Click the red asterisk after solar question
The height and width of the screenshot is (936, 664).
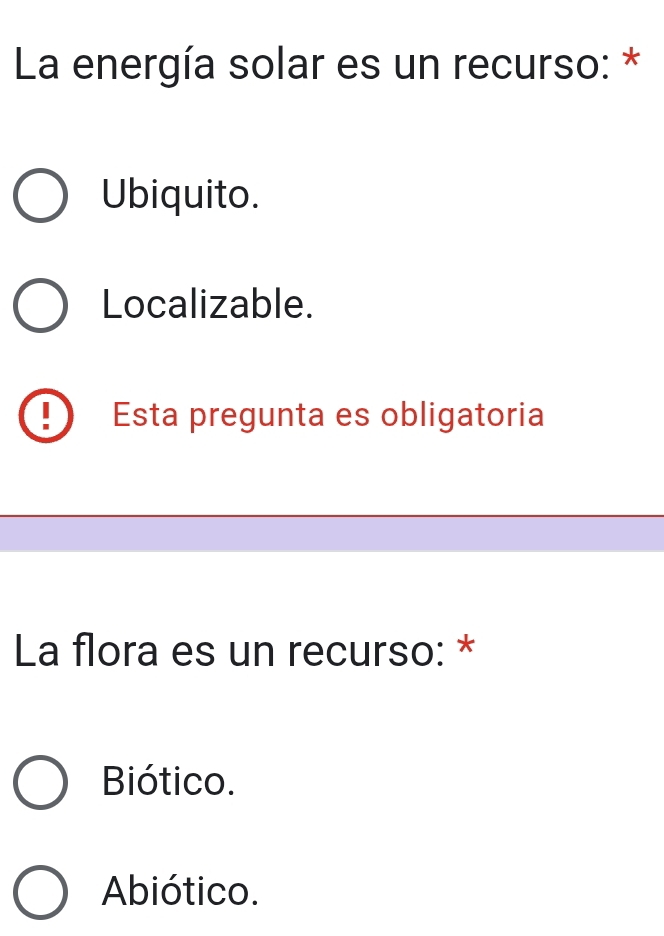tap(629, 56)
